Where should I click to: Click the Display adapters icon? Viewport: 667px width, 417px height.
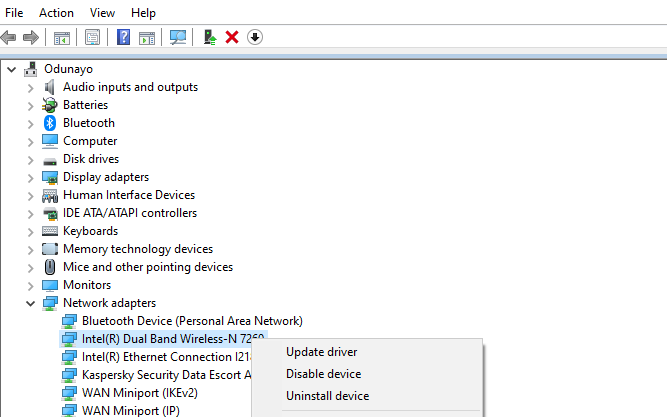tap(50, 177)
